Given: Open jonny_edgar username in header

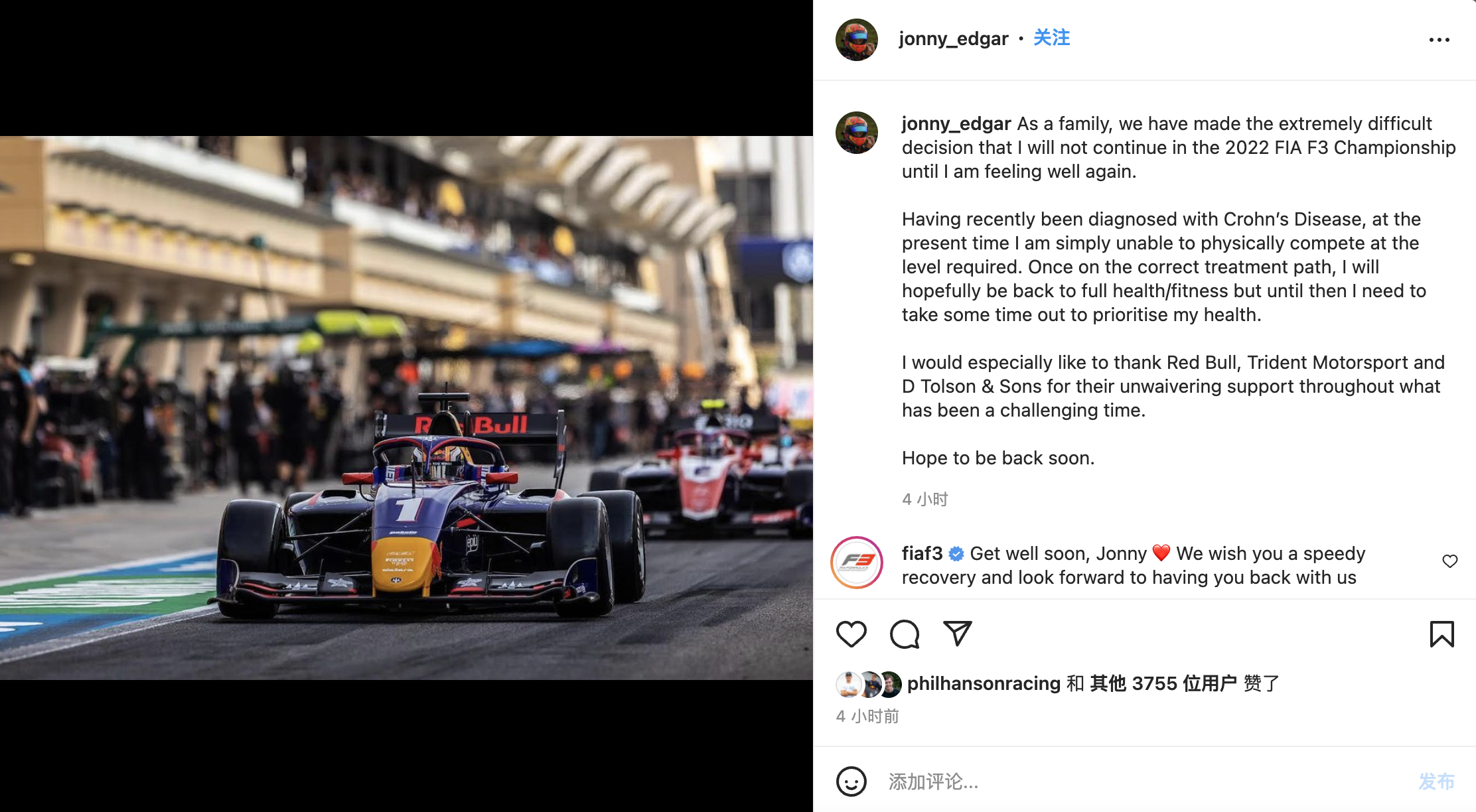Looking at the screenshot, I should (x=953, y=38).
